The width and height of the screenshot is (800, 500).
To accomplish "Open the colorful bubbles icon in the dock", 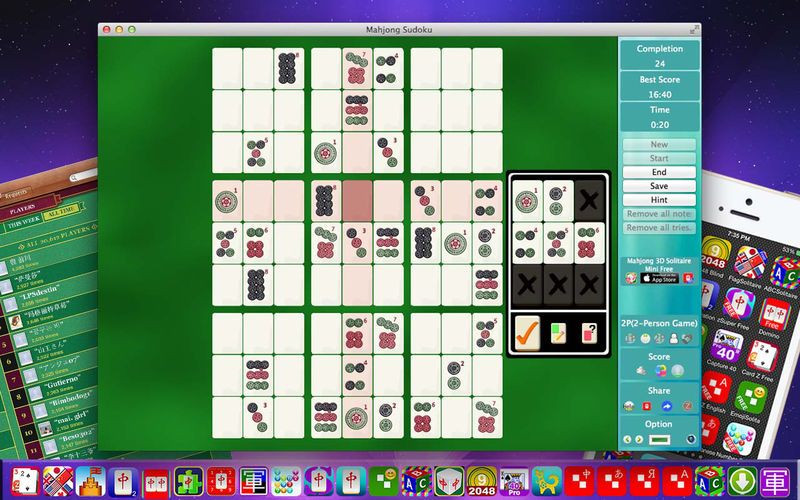I will point(286,481).
